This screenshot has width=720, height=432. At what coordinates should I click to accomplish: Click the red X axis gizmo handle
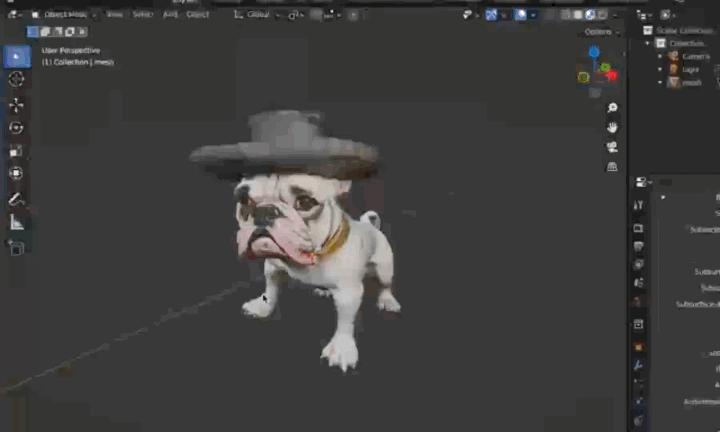[613, 76]
